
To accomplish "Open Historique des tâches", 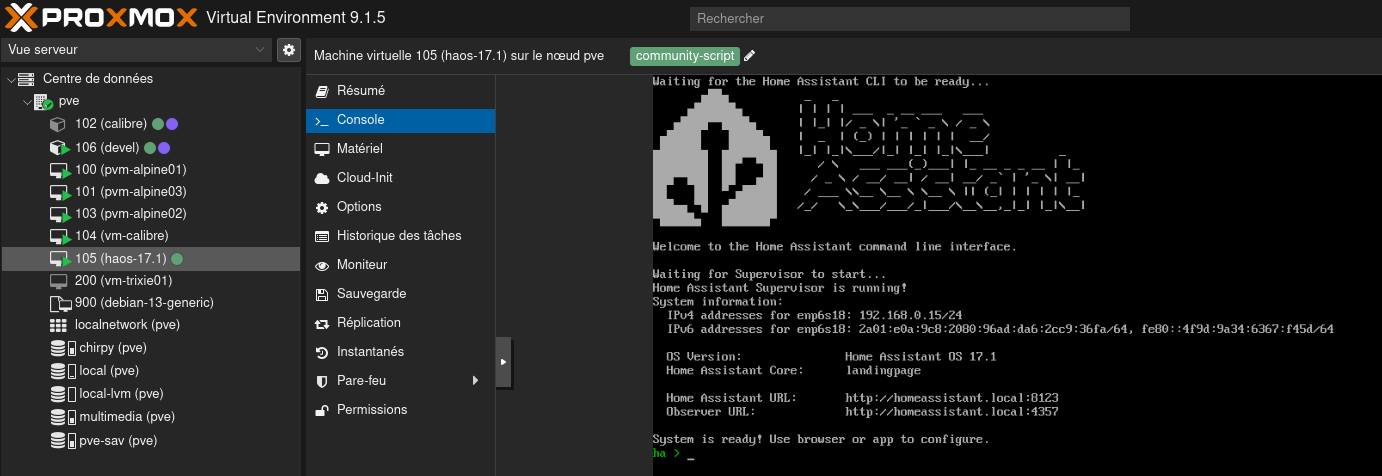I will 398,236.
